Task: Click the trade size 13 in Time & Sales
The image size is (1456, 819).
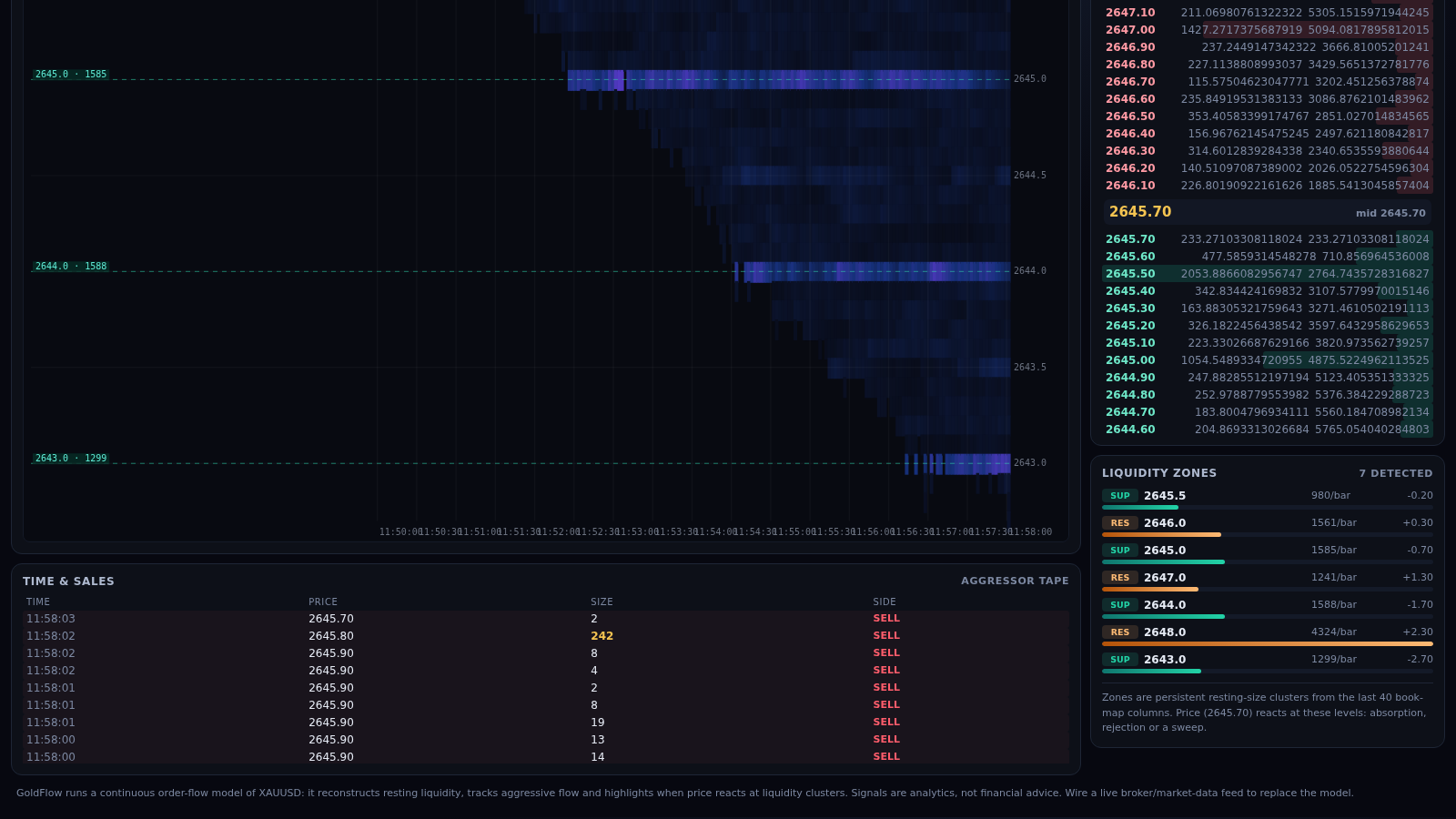Action: 598,740
